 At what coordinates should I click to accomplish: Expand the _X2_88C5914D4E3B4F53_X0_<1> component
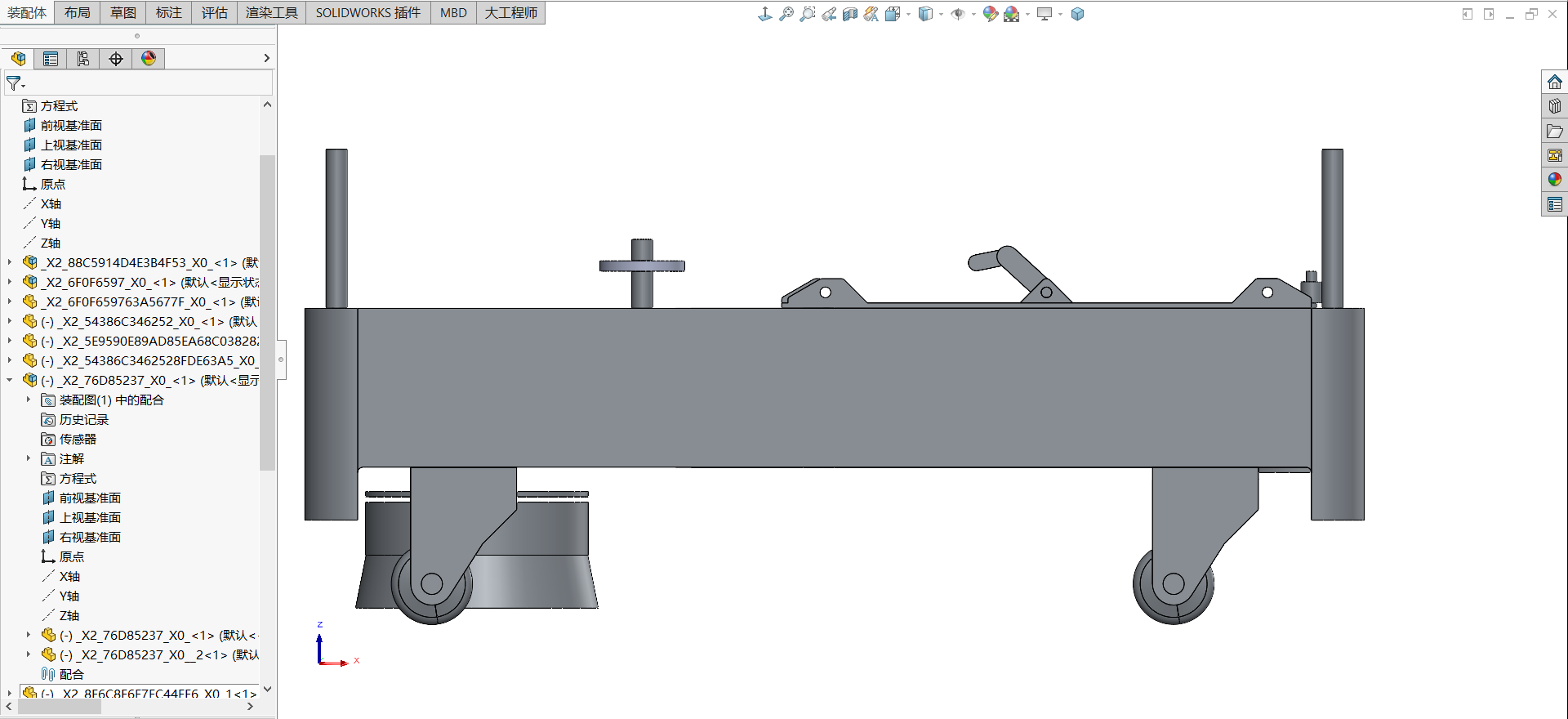pos(10,262)
